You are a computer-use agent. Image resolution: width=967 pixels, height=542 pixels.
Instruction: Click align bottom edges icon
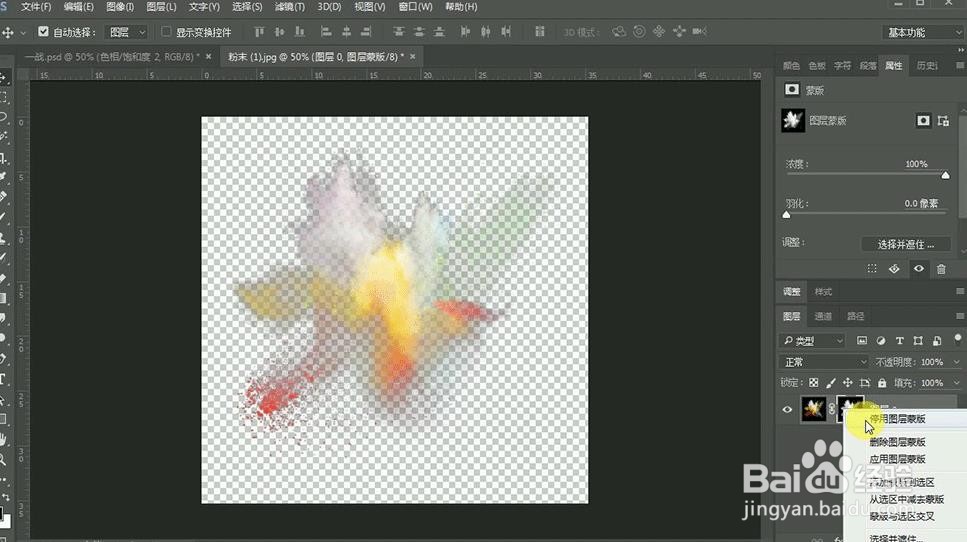[300, 31]
